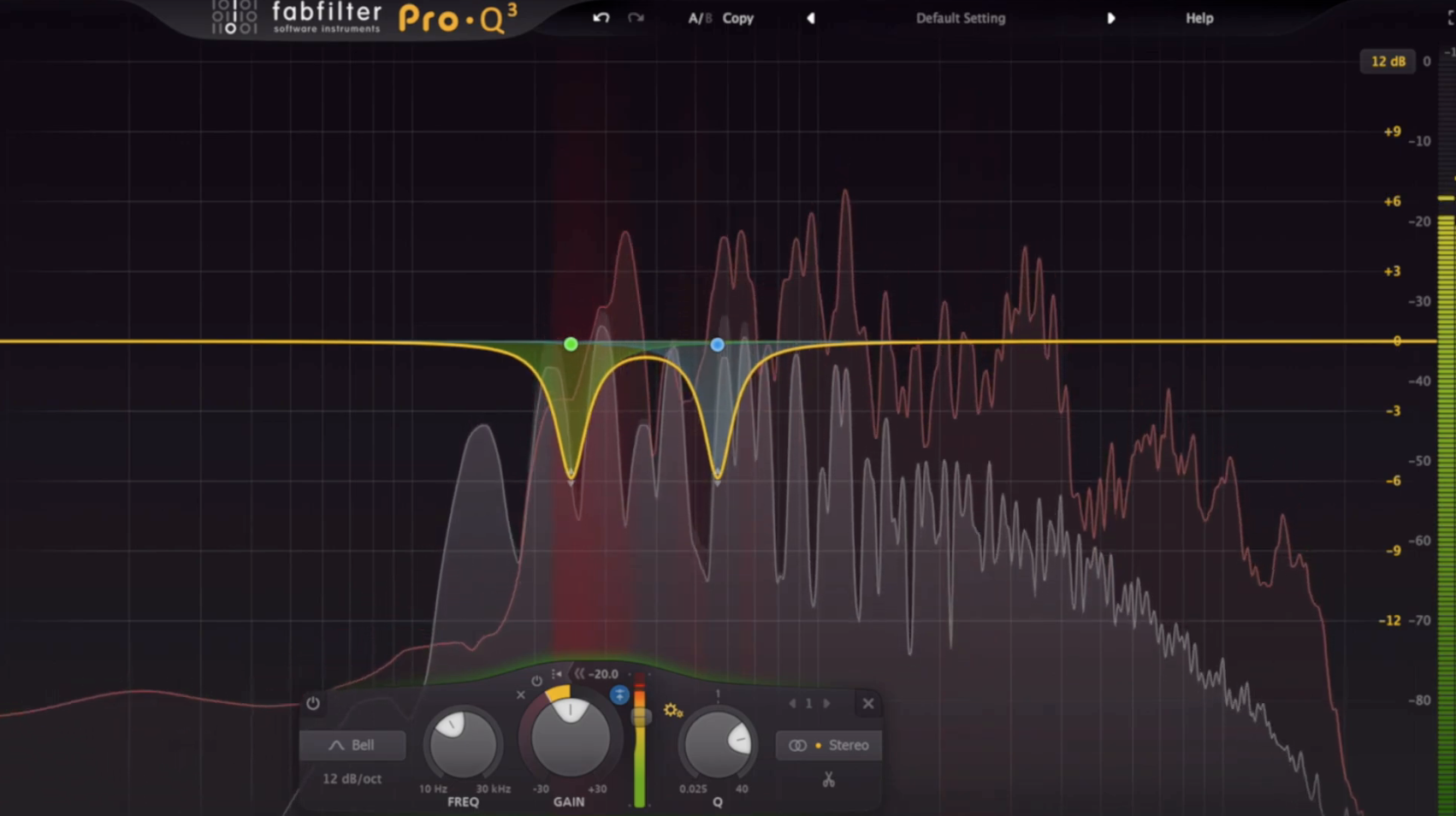Viewport: 1456px width, 816px height.
Task: Redo the last undone change
Action: (x=636, y=18)
